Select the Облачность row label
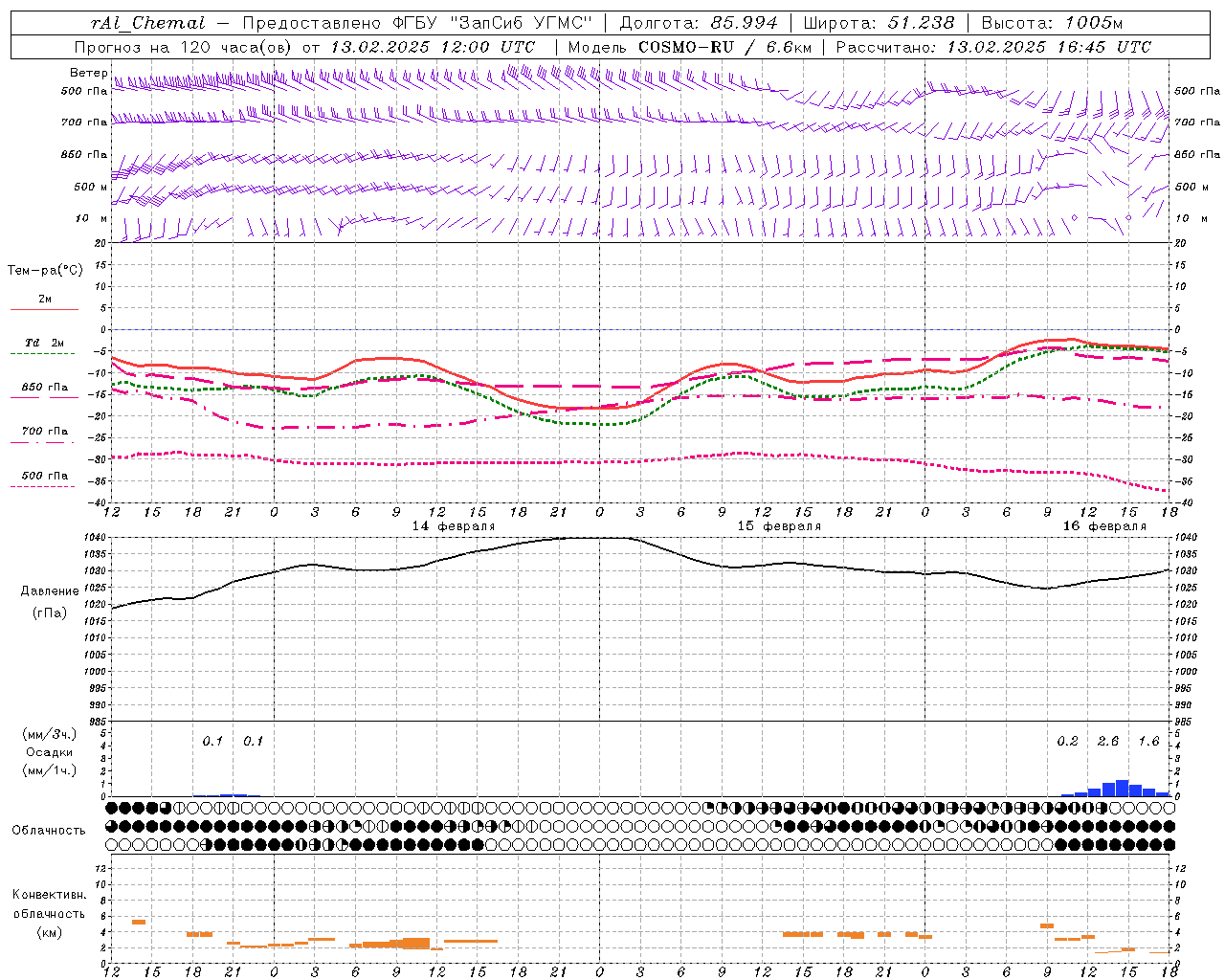This screenshot has height=980, width=1225. [x=49, y=831]
